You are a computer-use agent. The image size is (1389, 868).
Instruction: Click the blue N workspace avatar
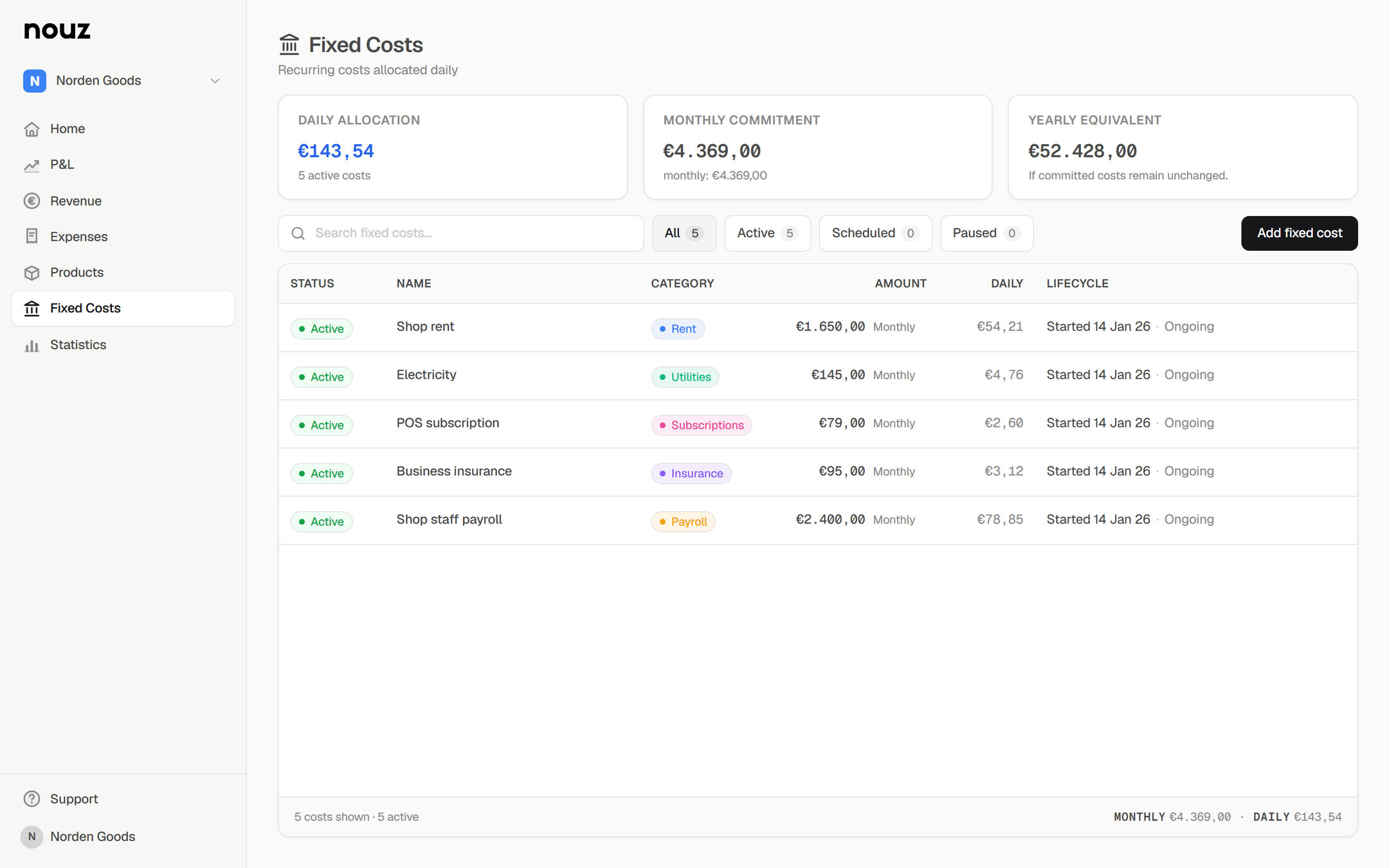[x=35, y=81]
